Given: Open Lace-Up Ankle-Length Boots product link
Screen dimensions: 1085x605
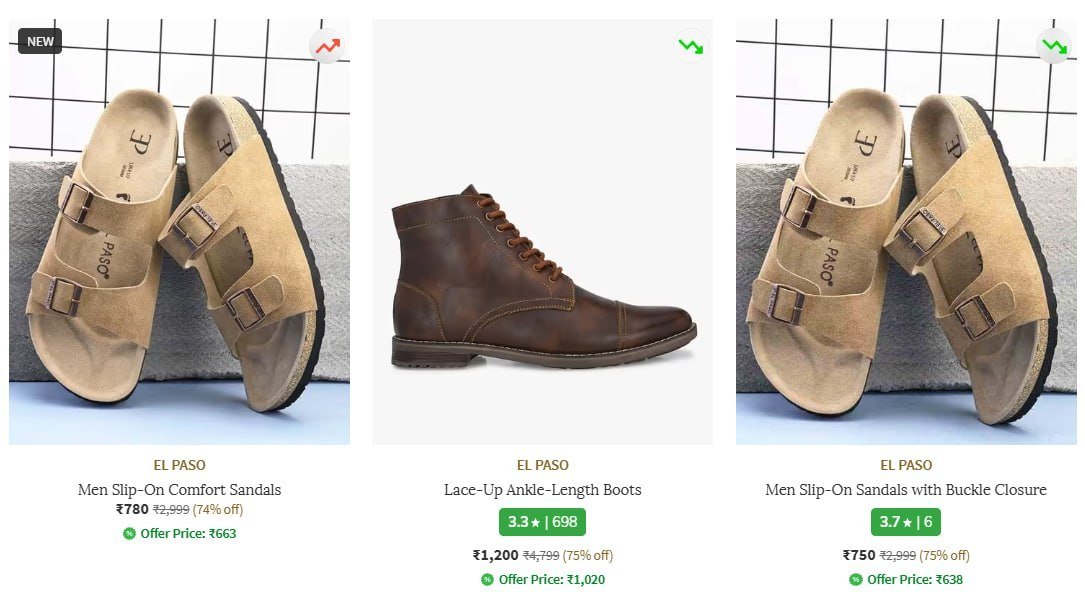Looking at the screenshot, I should pos(543,489).
